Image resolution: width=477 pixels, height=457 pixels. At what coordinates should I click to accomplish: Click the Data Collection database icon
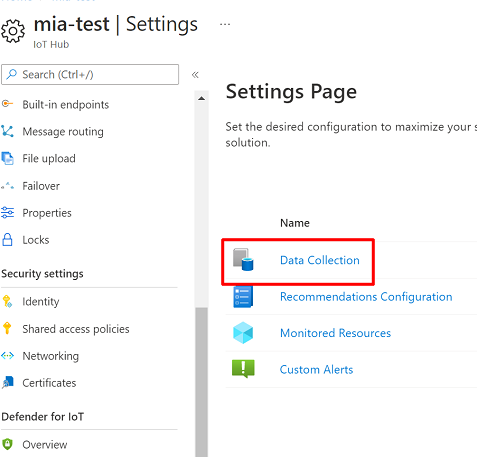[x=243, y=260]
